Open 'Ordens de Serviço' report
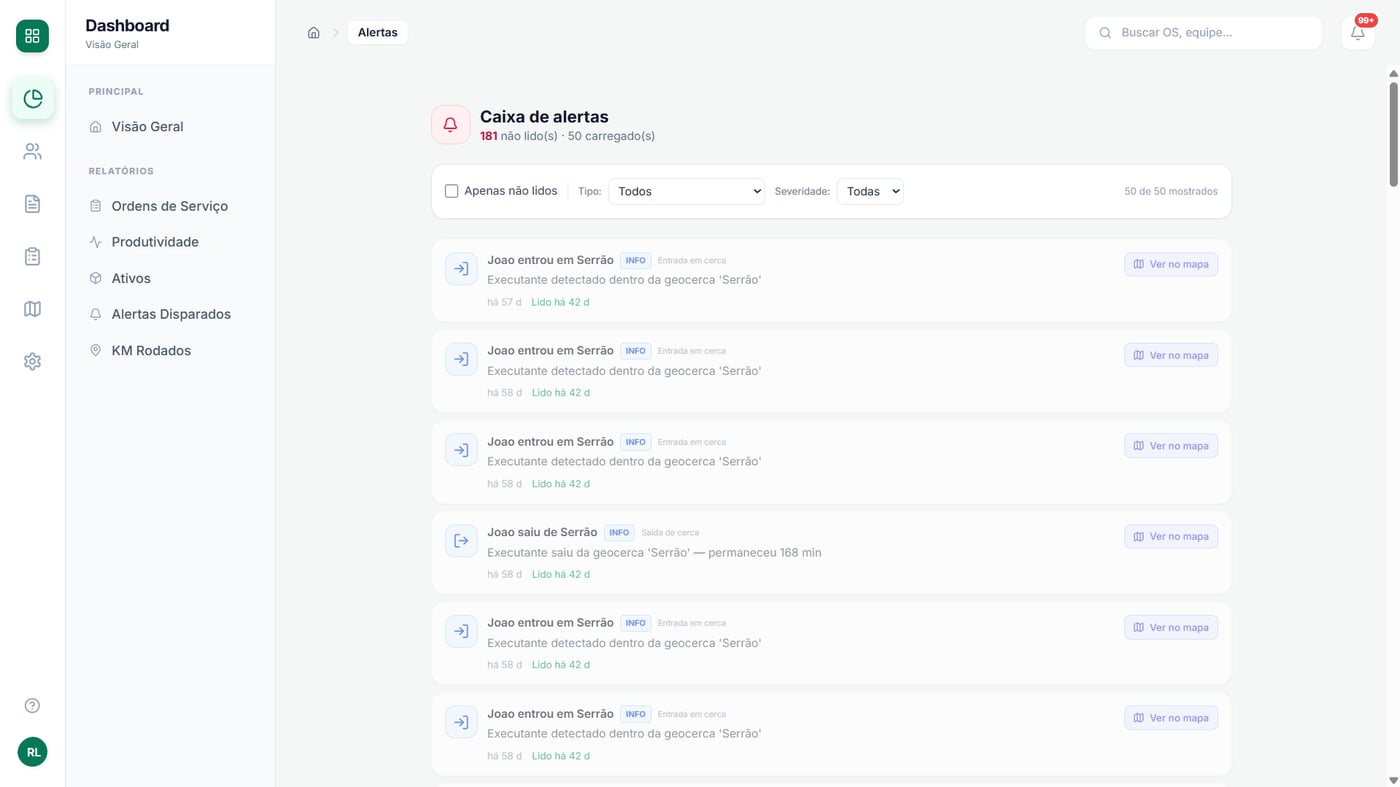 click(x=170, y=206)
